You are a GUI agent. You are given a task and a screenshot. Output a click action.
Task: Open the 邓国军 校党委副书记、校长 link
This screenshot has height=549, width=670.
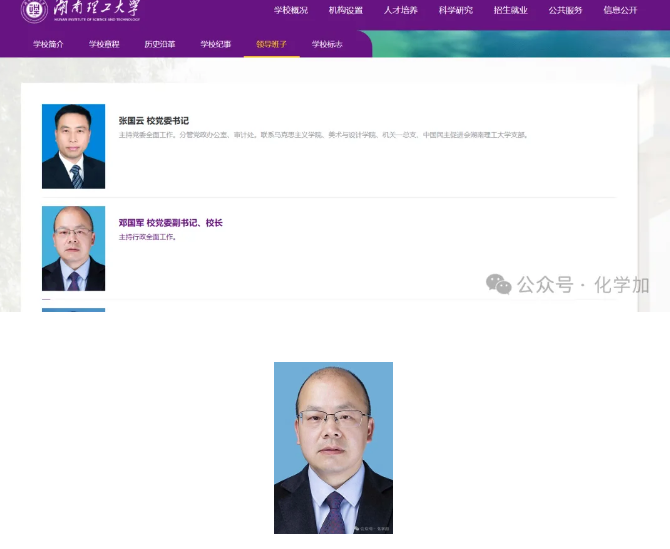170,223
